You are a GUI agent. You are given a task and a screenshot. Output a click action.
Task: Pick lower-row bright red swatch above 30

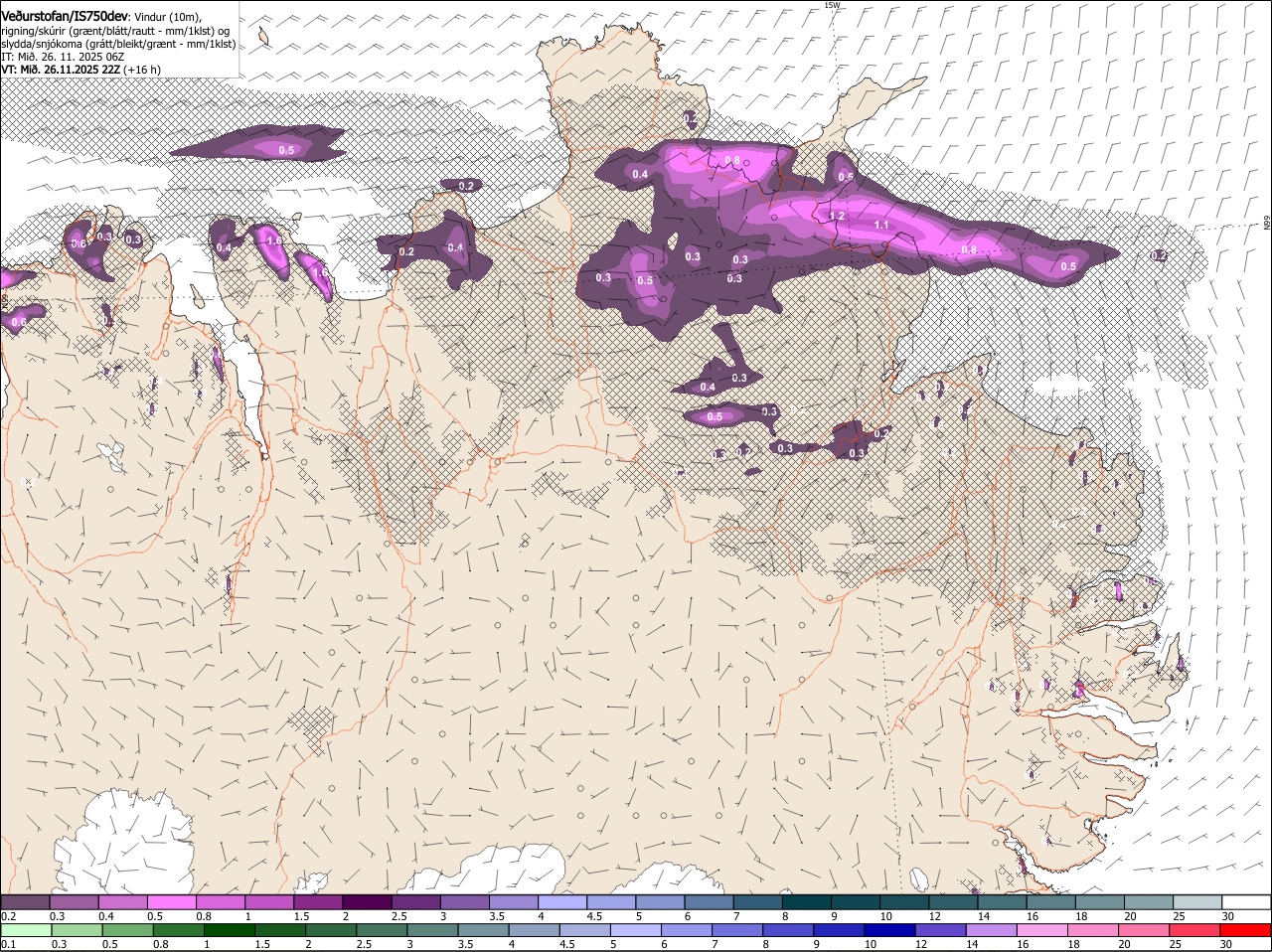tap(1245, 930)
